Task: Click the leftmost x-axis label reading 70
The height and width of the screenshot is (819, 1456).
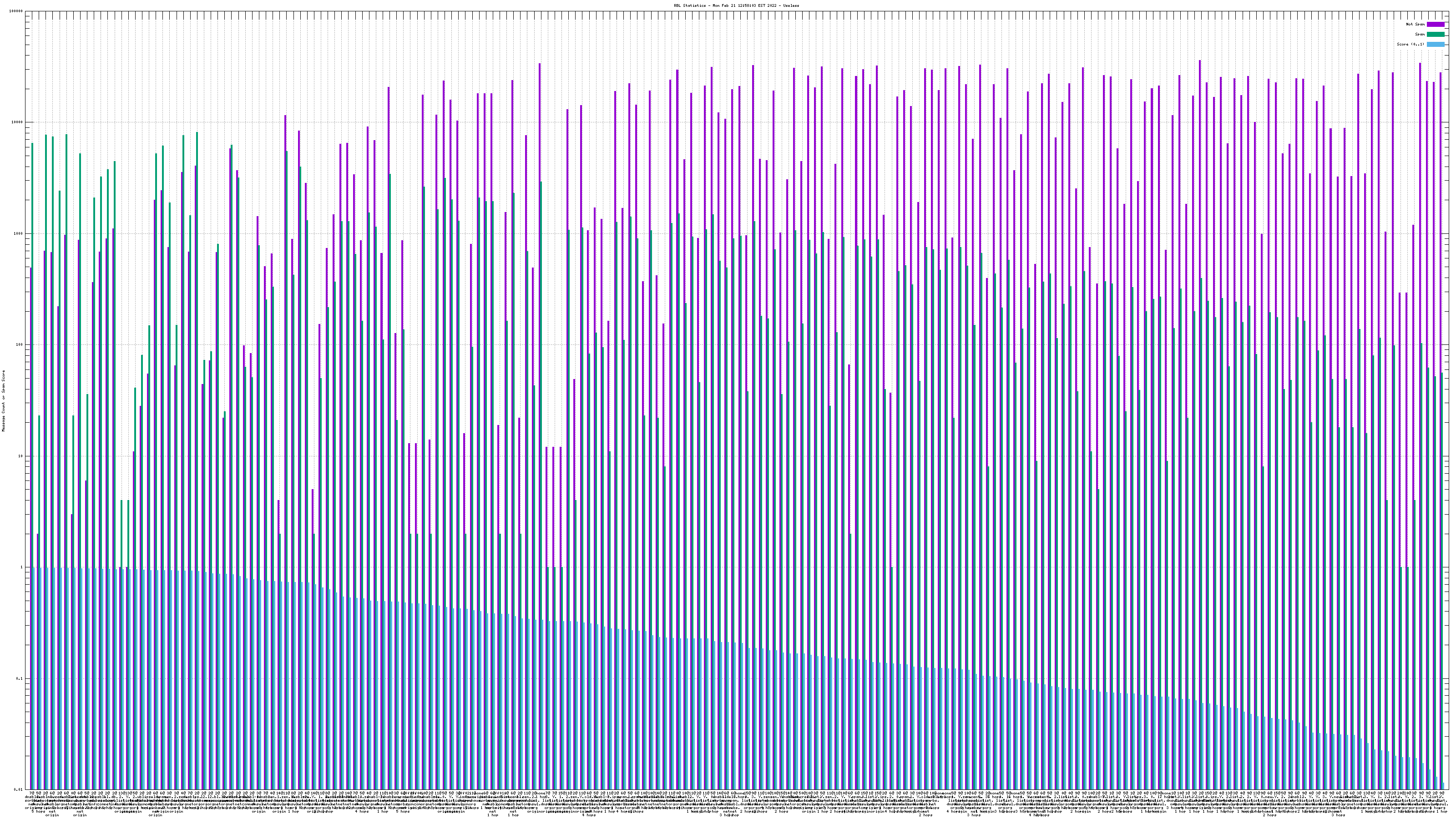Action: tap(32, 794)
